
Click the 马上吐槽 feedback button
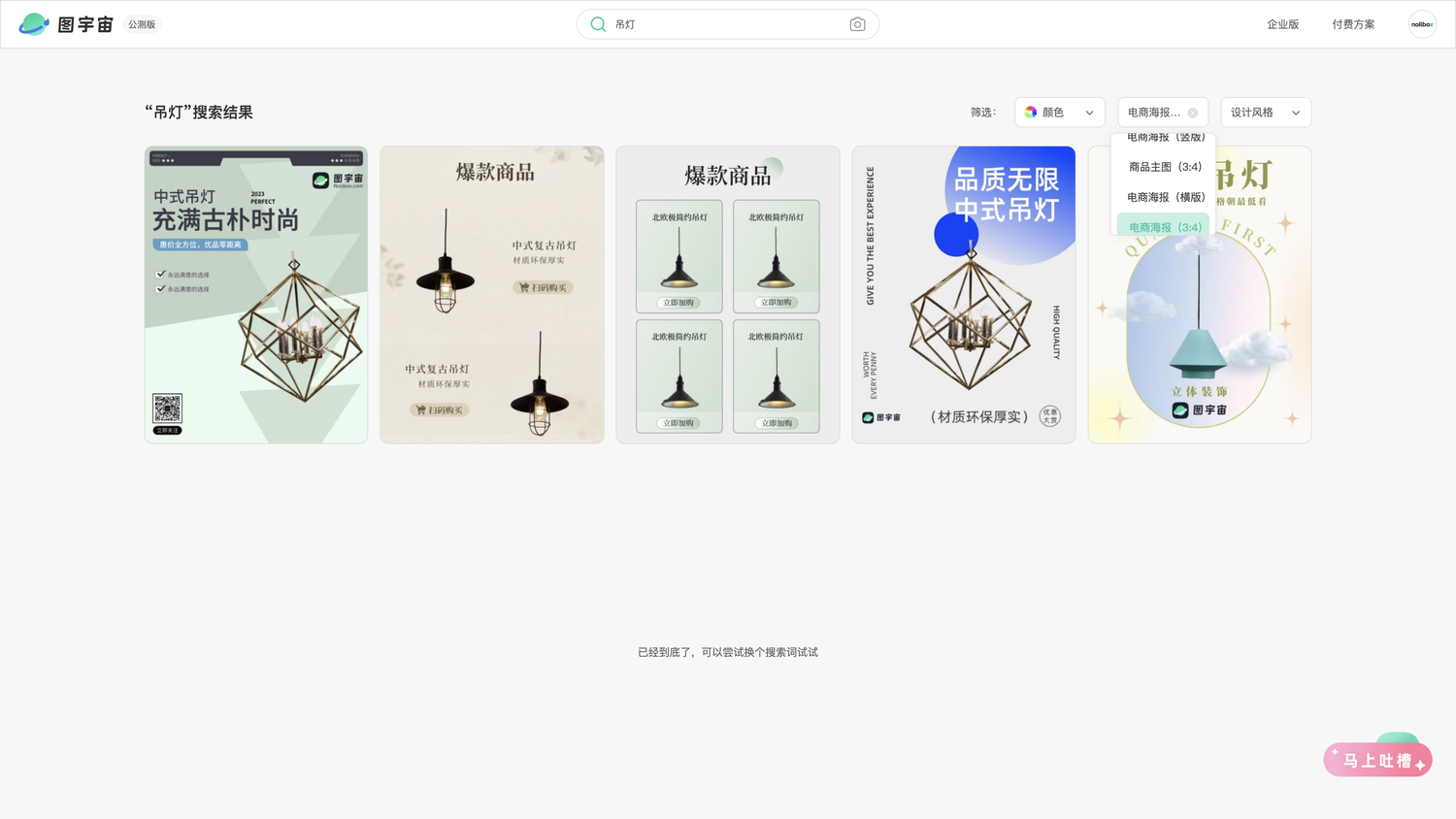[1377, 760]
